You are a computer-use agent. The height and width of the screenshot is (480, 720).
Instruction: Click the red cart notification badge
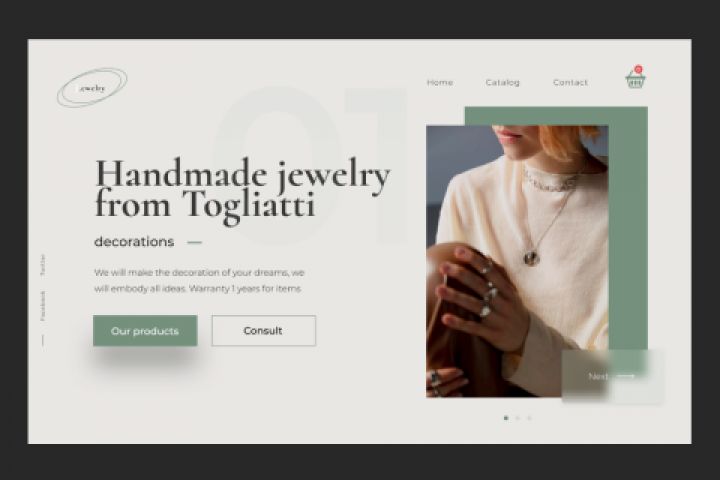click(638, 69)
